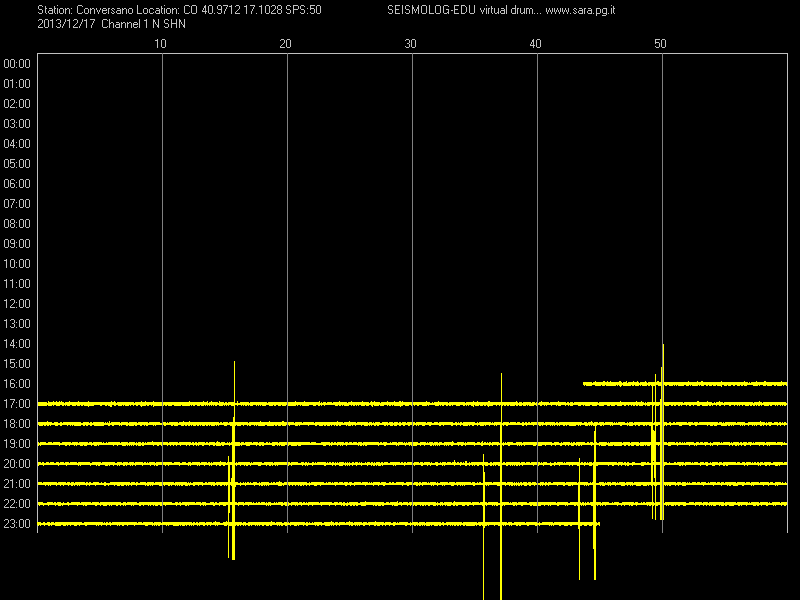Click the 08:00 hour label
The height and width of the screenshot is (600, 800).
pyautogui.click(x=17, y=223)
